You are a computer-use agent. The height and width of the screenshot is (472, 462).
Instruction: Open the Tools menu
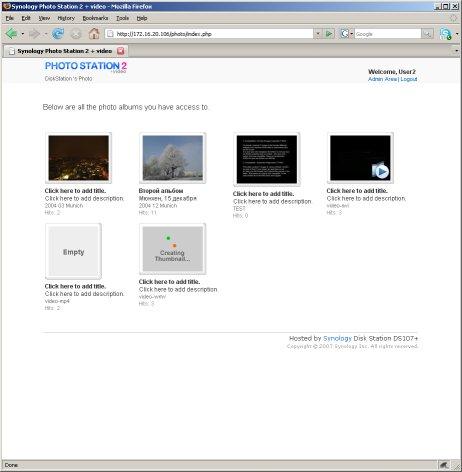point(122,18)
